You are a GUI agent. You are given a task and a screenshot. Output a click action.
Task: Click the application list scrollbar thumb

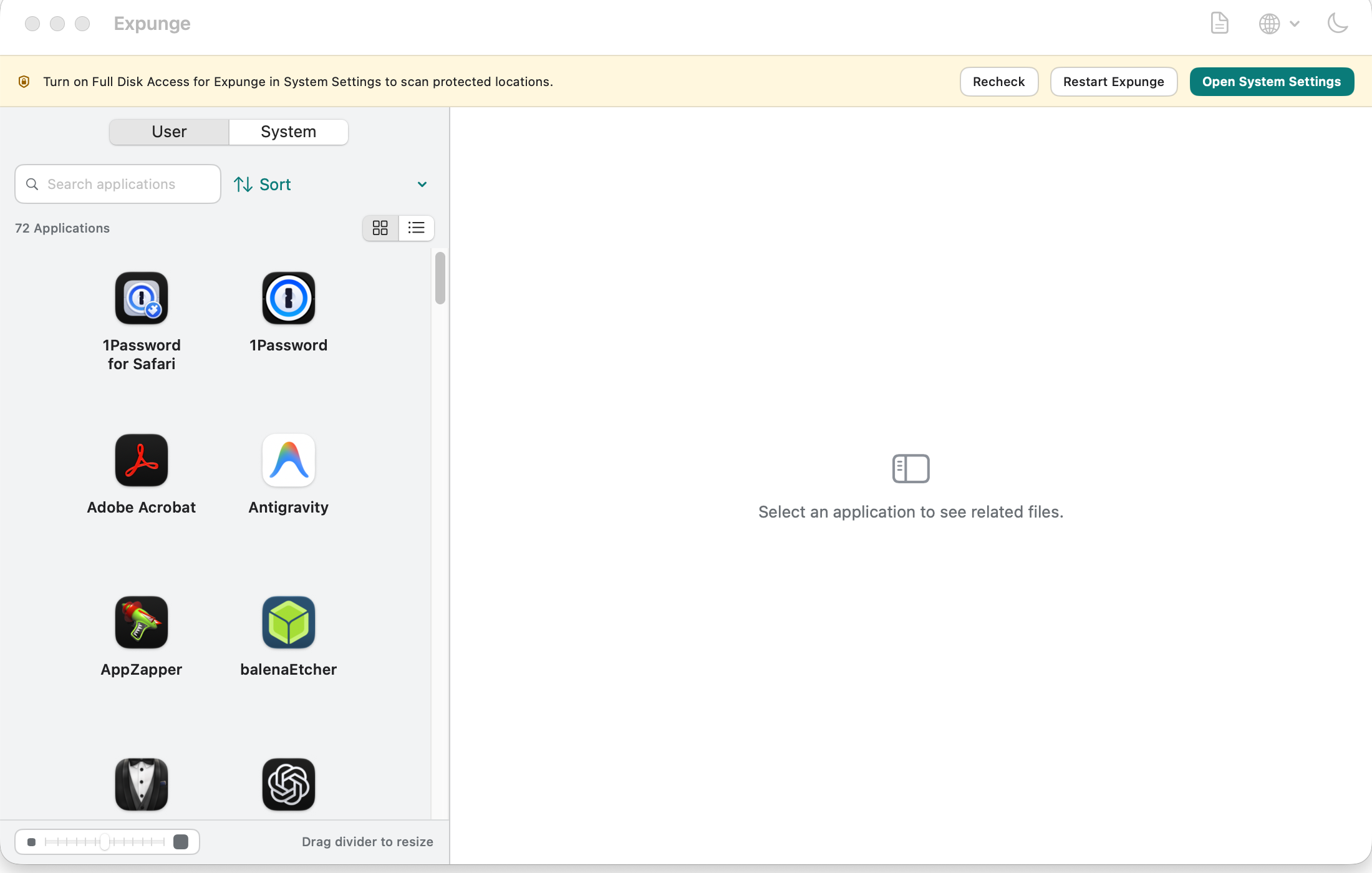[440, 278]
